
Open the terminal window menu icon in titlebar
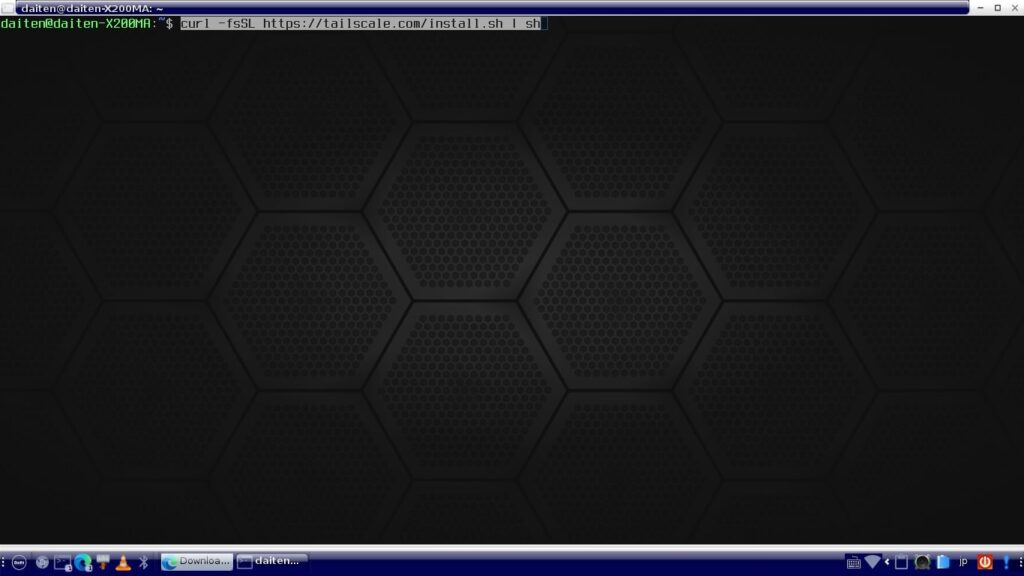click(x=8, y=8)
